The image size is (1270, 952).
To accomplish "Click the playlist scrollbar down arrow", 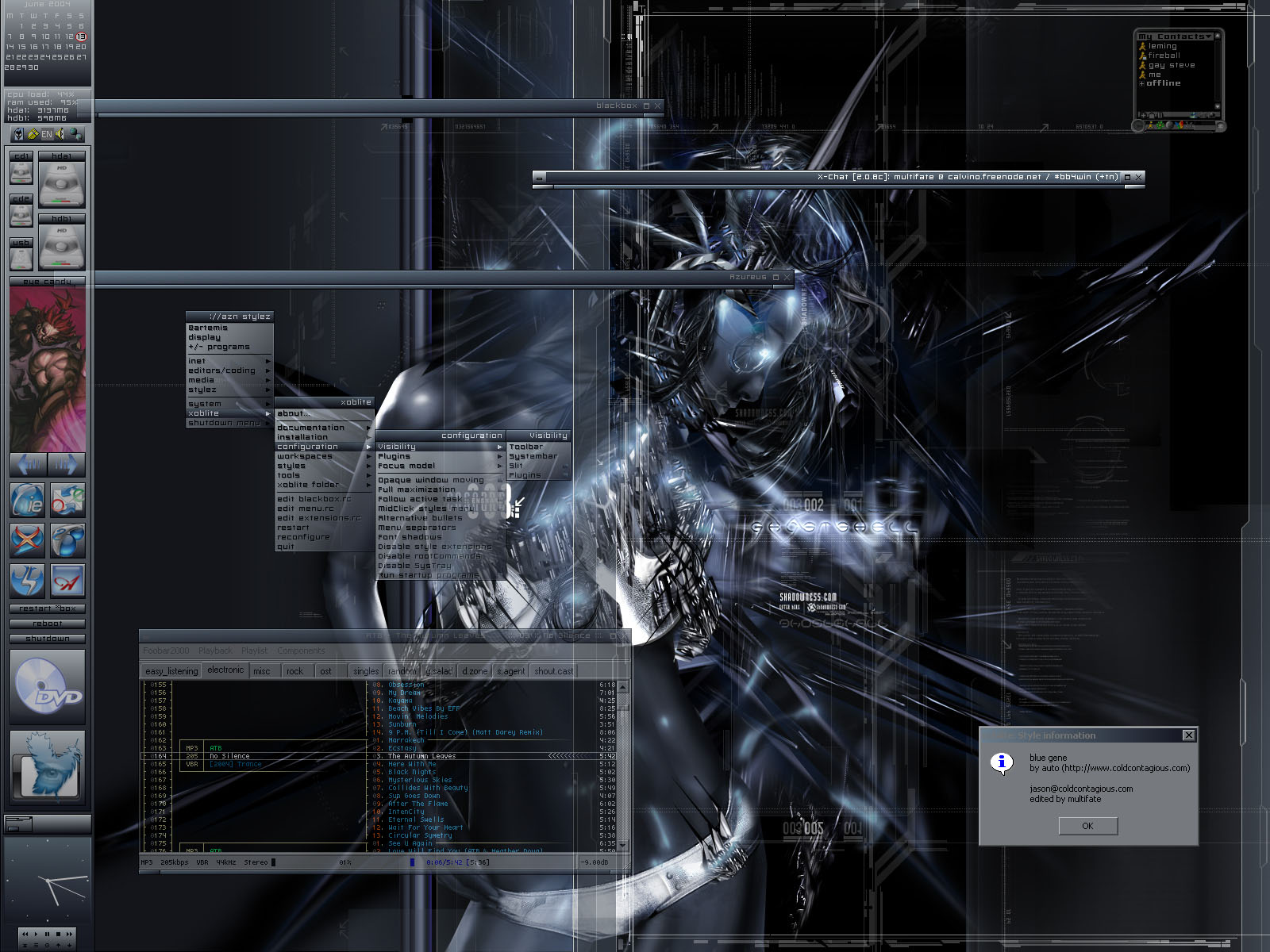I will point(624,846).
